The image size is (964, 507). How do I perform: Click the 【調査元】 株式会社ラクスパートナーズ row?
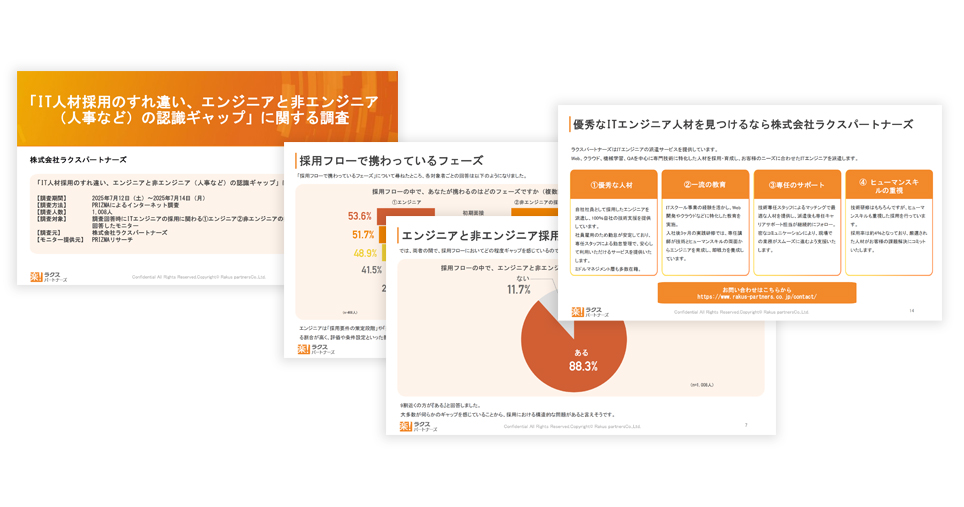click(x=101, y=232)
